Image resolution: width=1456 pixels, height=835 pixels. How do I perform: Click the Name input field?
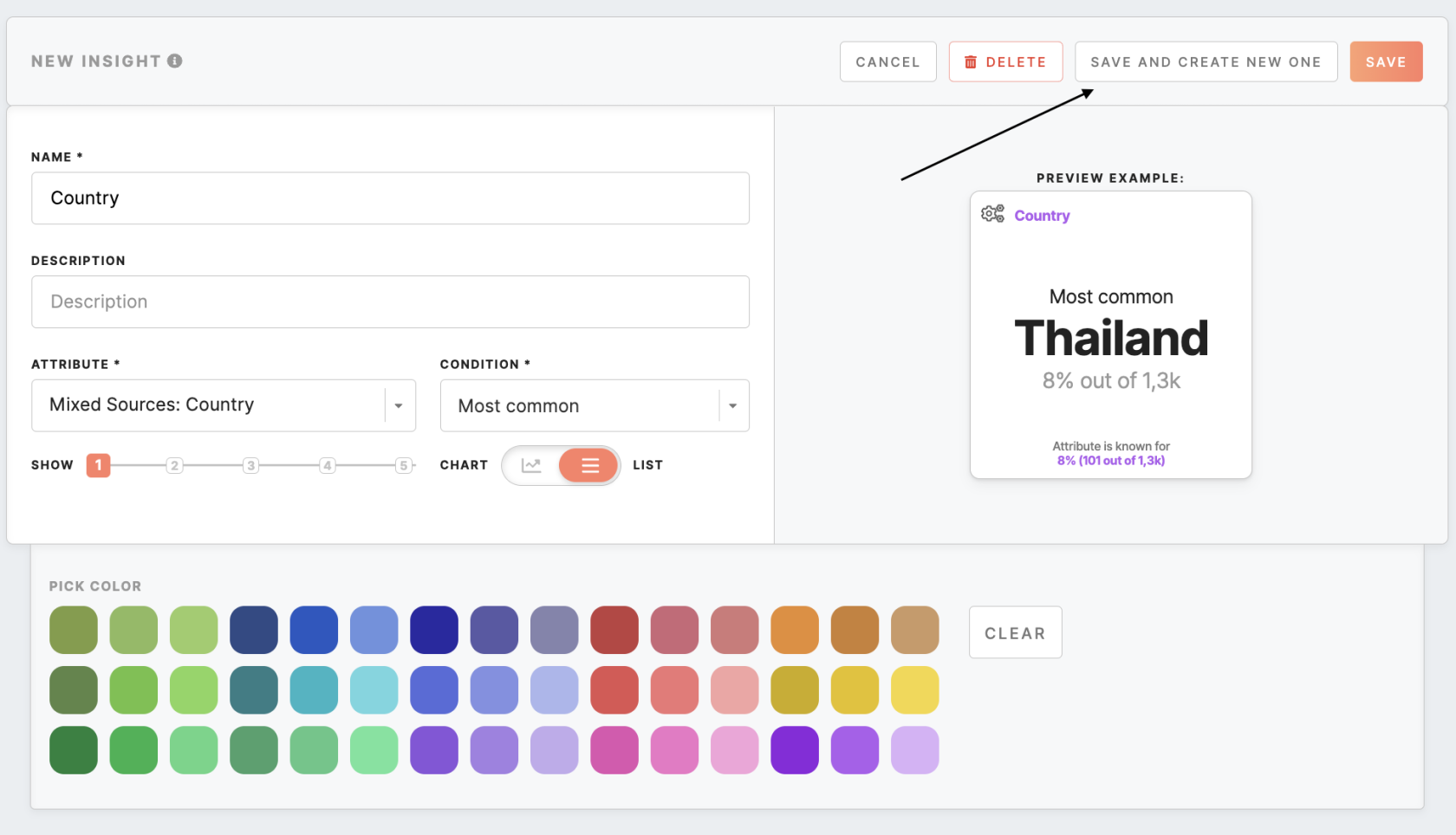click(390, 198)
